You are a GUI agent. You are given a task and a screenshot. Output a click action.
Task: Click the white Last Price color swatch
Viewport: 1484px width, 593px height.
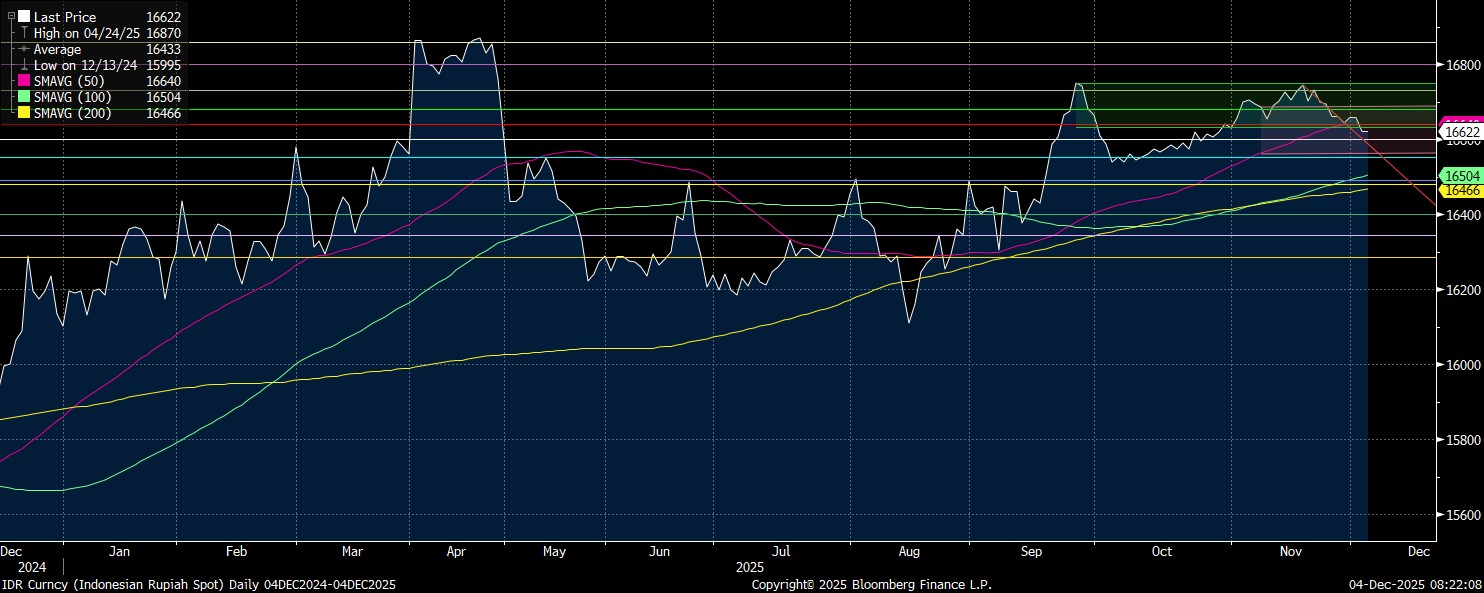coord(24,17)
